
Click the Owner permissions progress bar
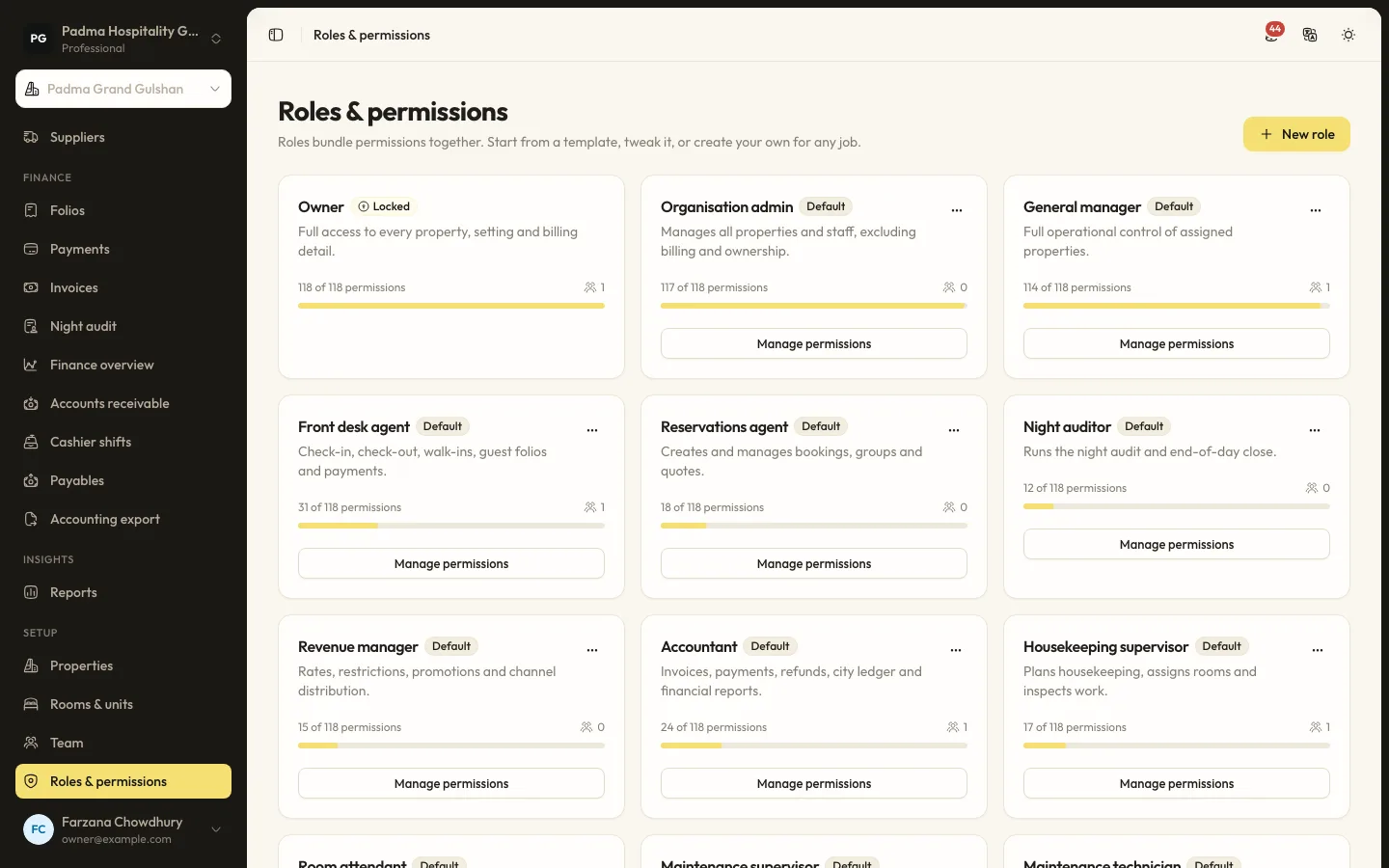[451, 306]
